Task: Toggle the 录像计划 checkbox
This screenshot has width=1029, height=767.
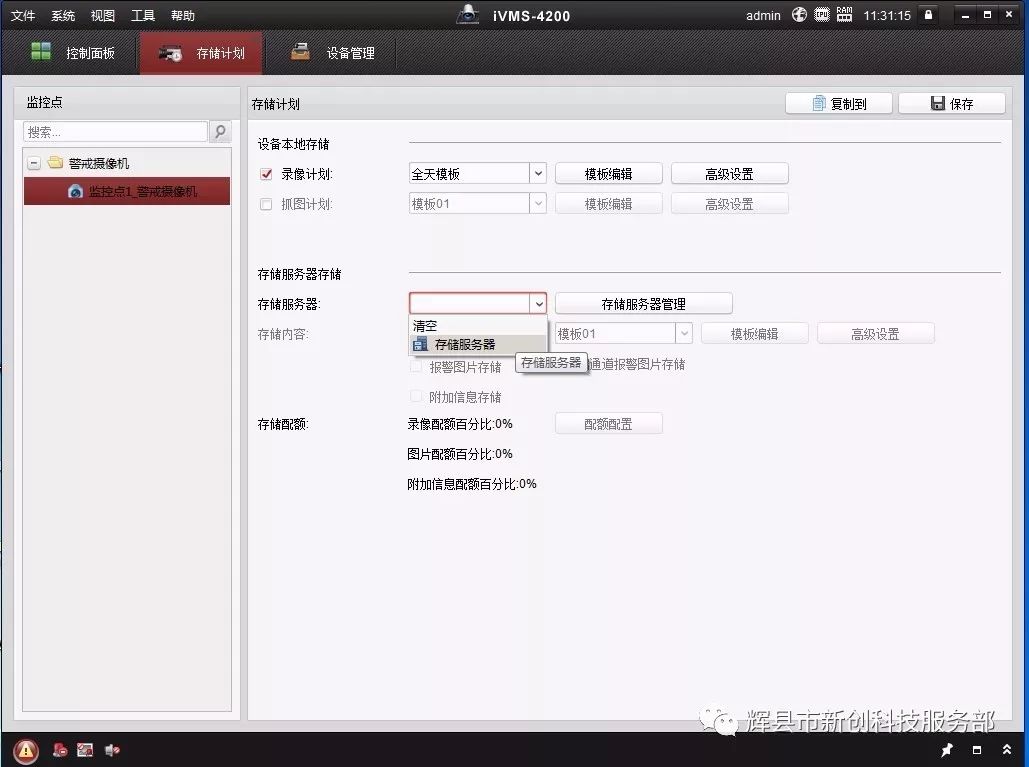Action: click(x=266, y=174)
